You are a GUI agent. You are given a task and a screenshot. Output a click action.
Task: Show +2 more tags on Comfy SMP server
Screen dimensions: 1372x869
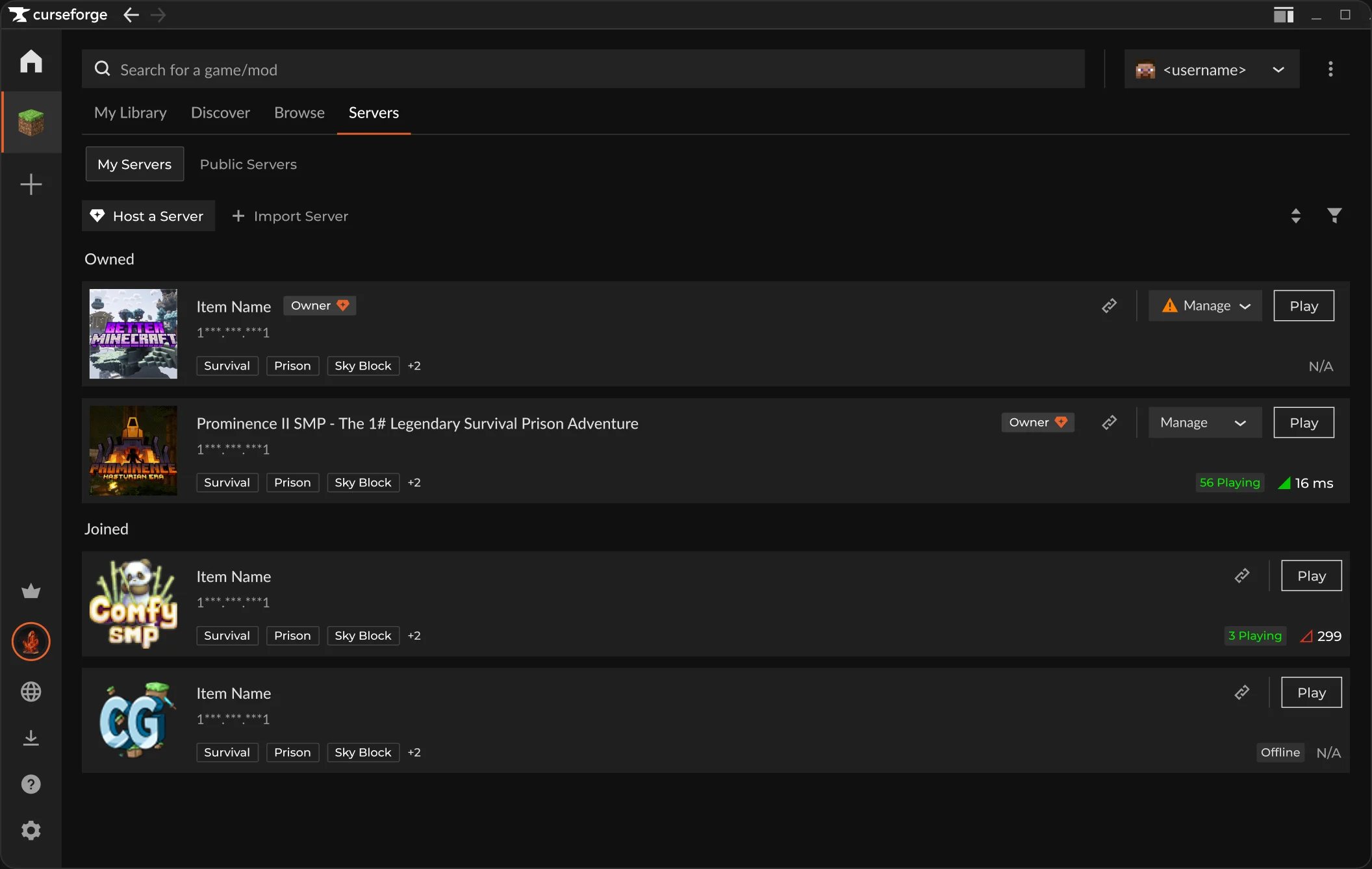(x=414, y=636)
